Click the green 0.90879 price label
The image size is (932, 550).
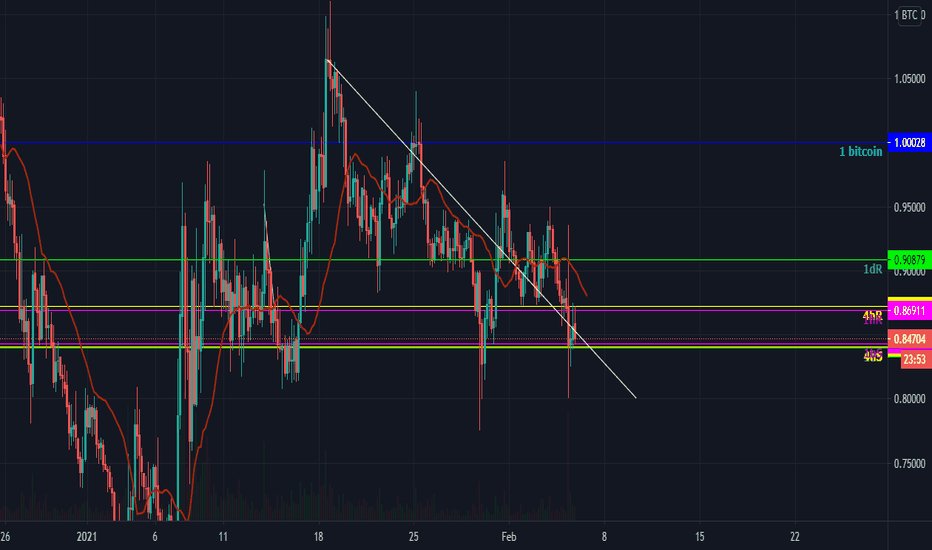pos(909,260)
